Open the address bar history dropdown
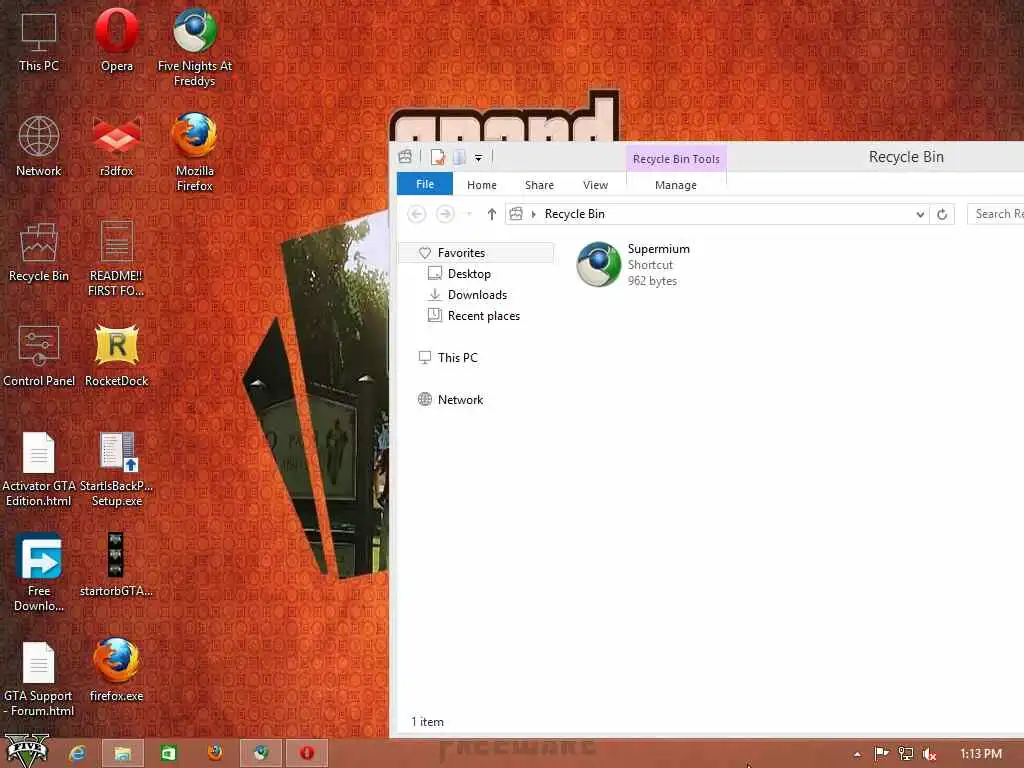The image size is (1024, 768). tap(920, 214)
